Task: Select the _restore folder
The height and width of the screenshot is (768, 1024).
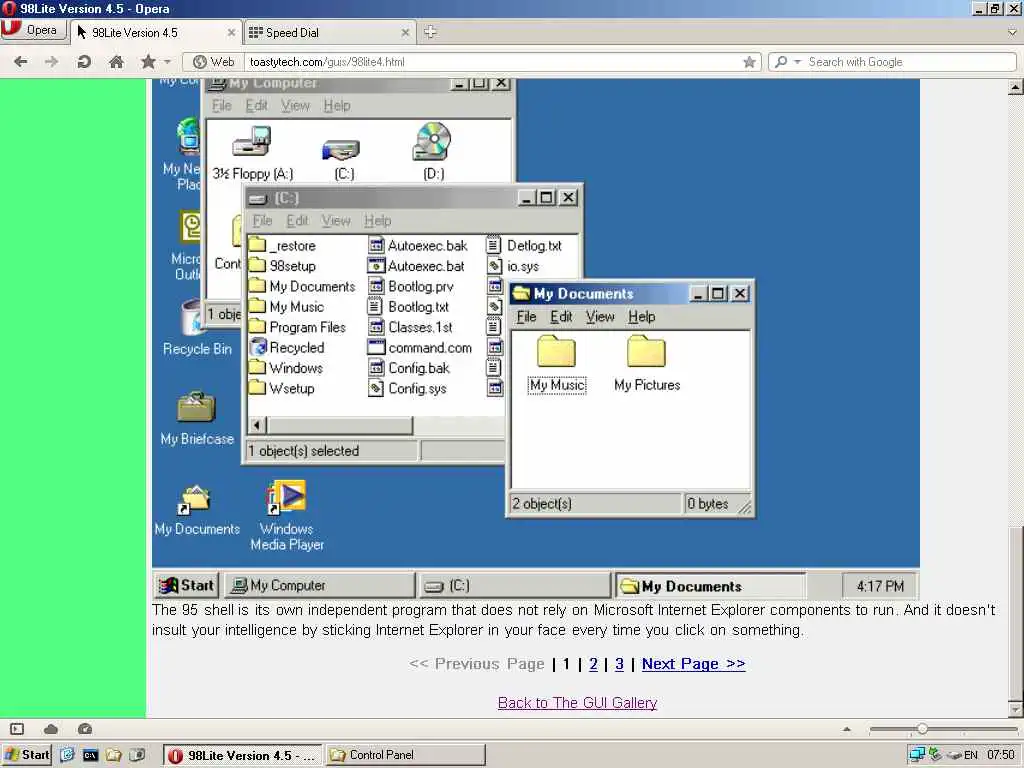Action: tap(283, 246)
